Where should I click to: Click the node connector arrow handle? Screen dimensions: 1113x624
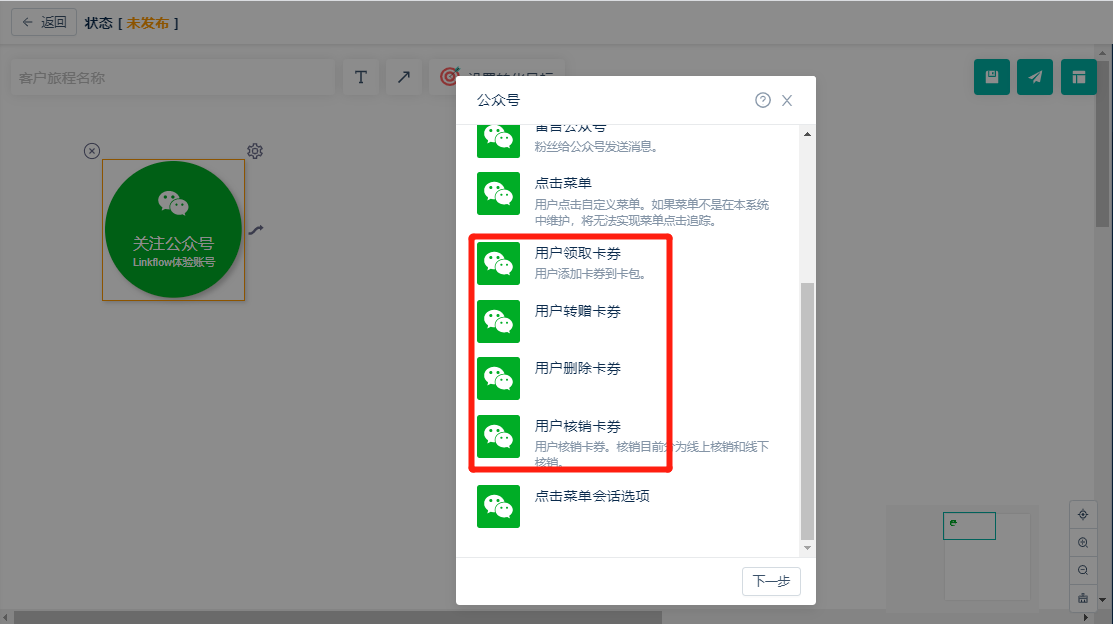256,229
